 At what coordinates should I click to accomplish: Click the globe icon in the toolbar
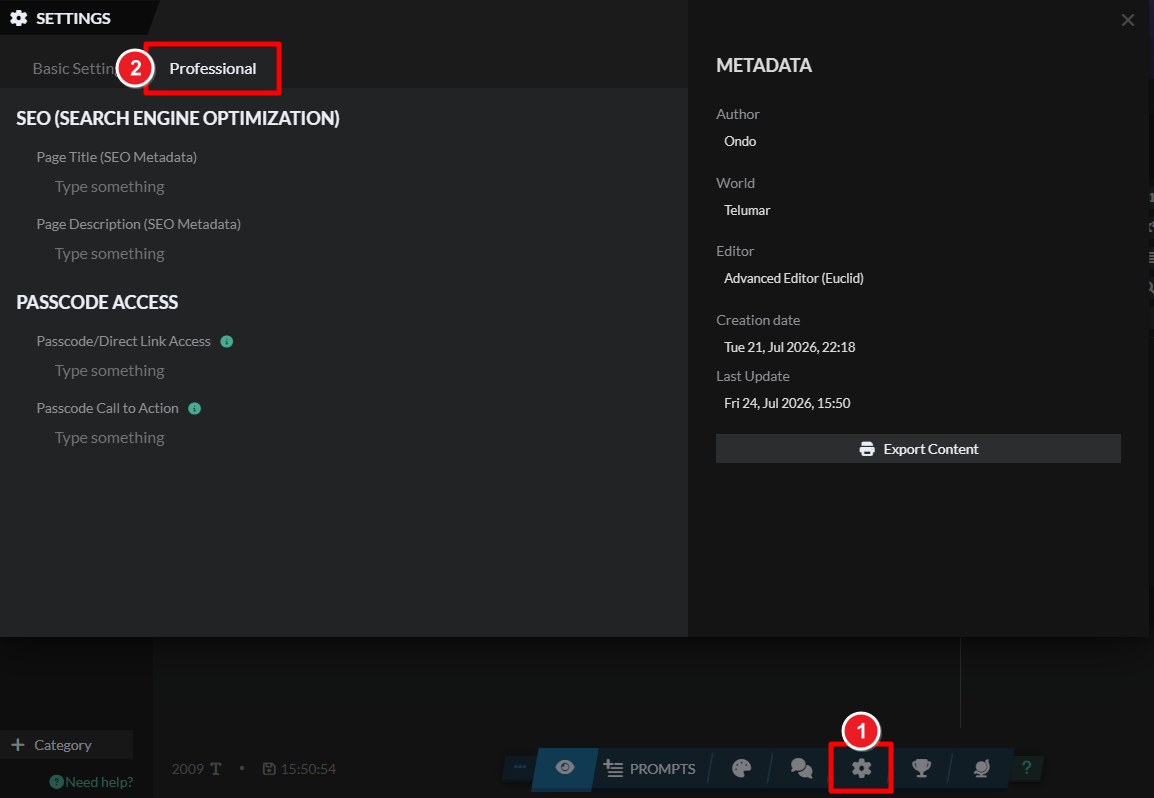[x=981, y=769]
